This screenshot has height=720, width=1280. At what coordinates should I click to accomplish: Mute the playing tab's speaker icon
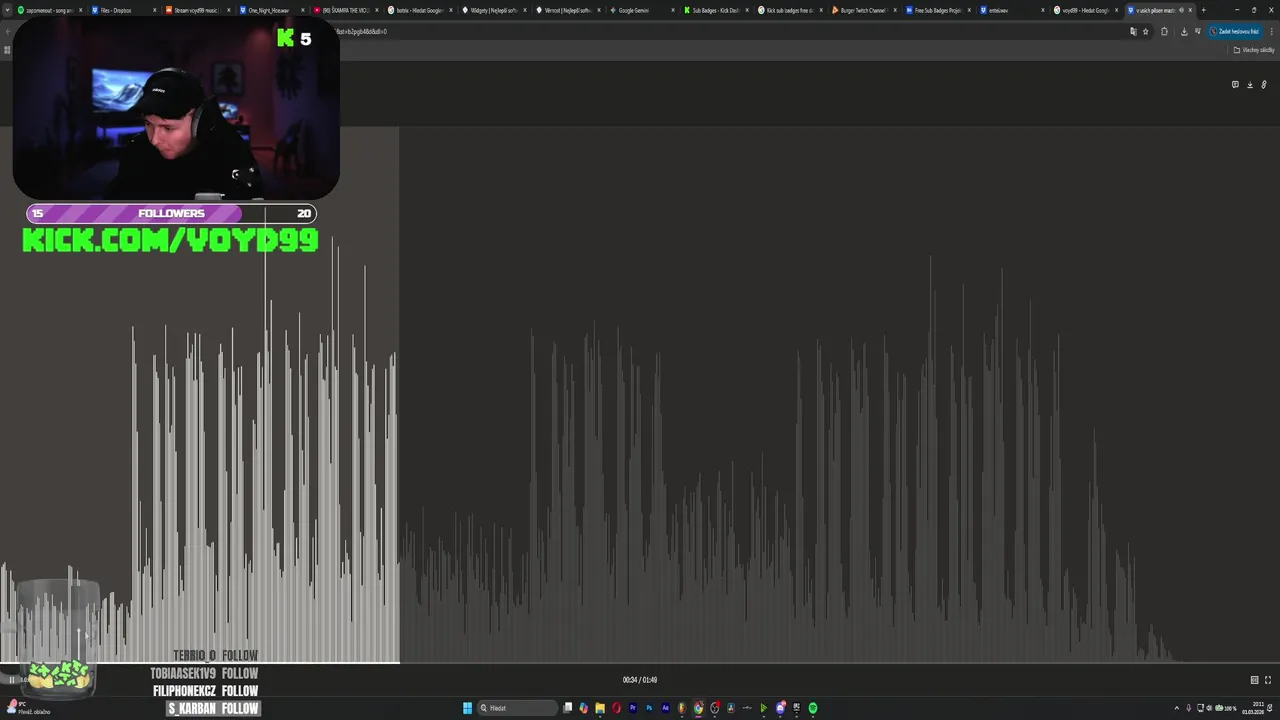point(1181,10)
